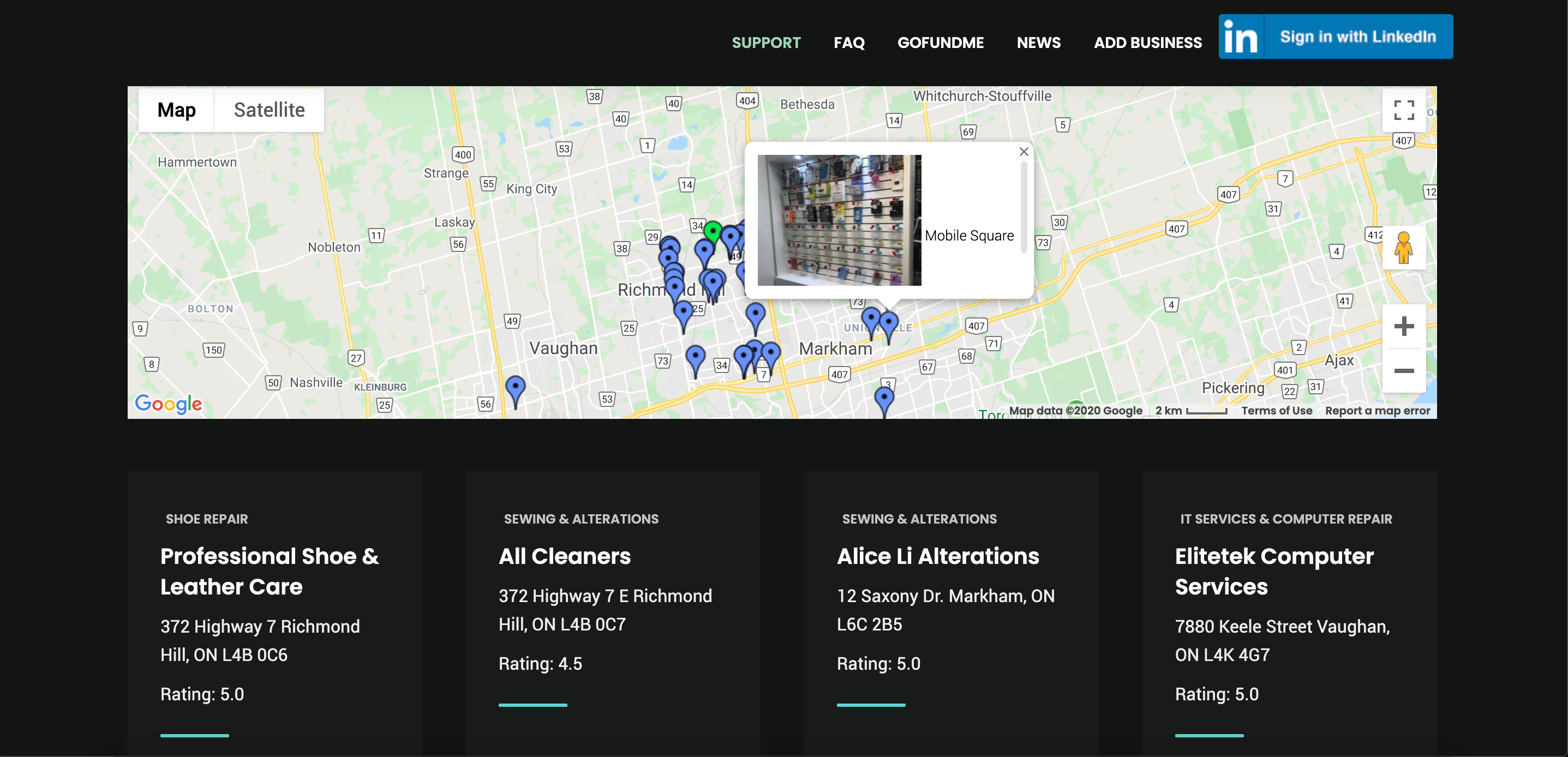Click Report a map error
This screenshot has height=757, width=1568.
click(1377, 411)
